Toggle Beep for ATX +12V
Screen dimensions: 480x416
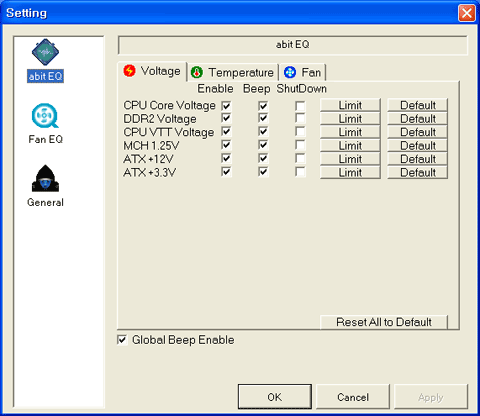(263, 158)
